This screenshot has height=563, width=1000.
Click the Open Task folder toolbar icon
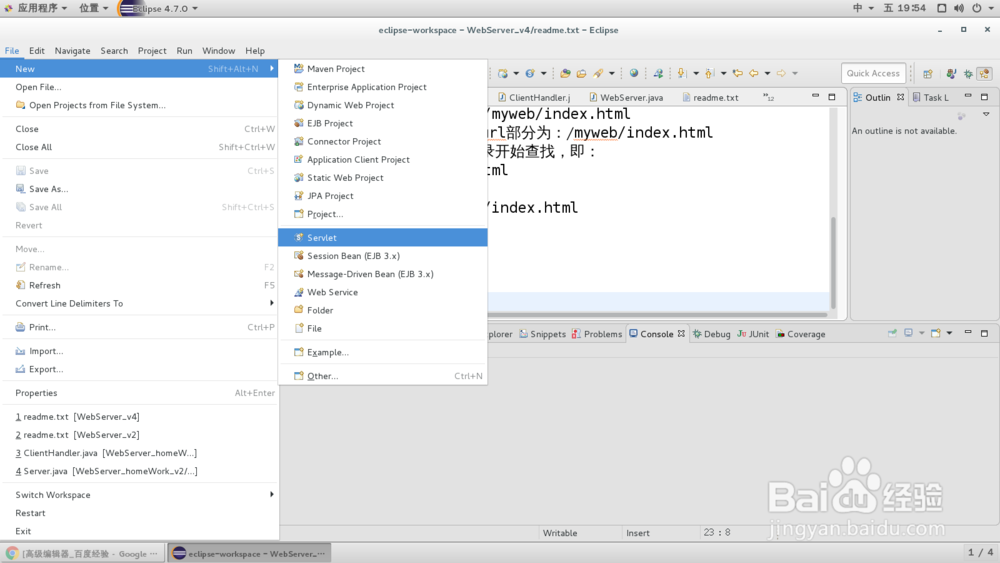tap(581, 73)
